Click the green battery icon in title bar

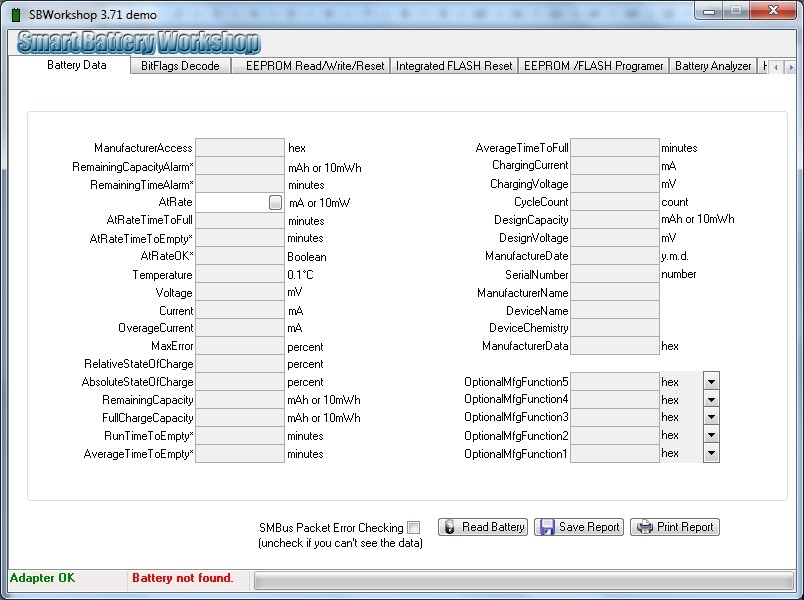16,14
